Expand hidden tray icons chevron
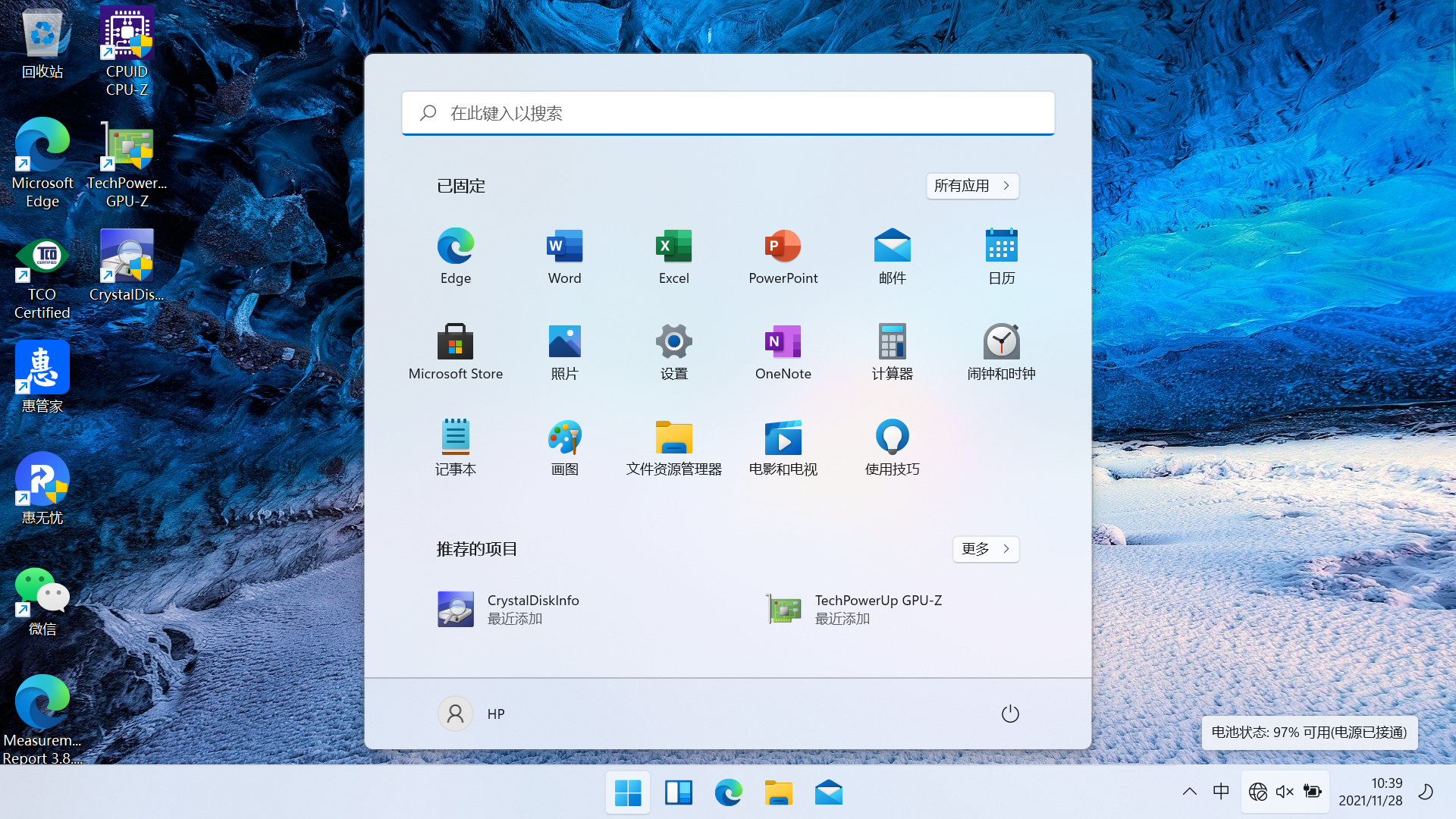1456x819 pixels. [x=1189, y=792]
